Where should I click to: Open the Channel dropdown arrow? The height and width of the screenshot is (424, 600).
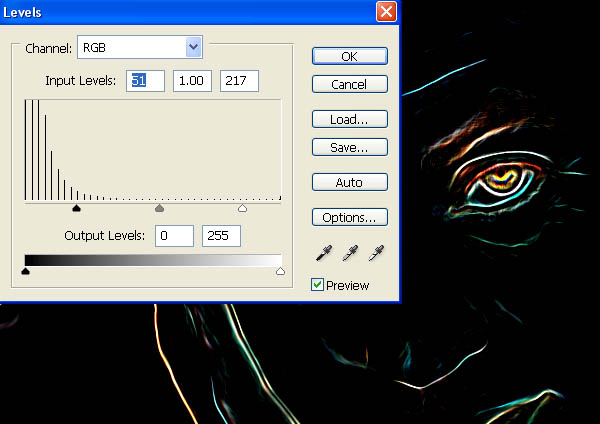(194, 47)
